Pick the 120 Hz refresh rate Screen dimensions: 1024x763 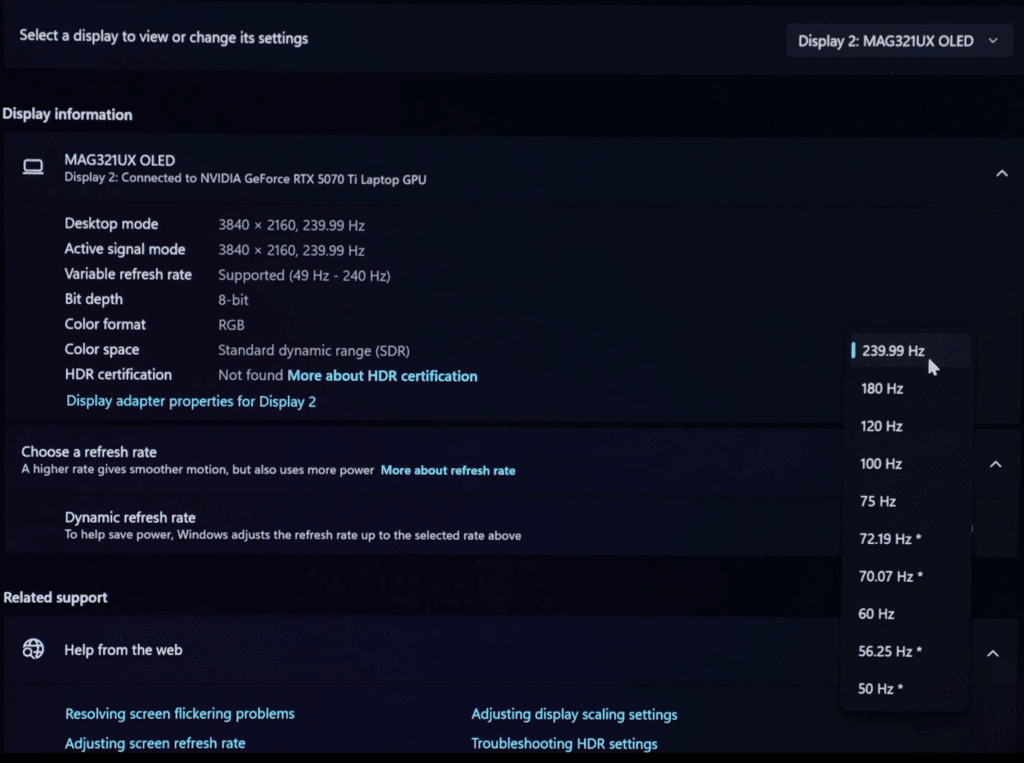click(881, 426)
